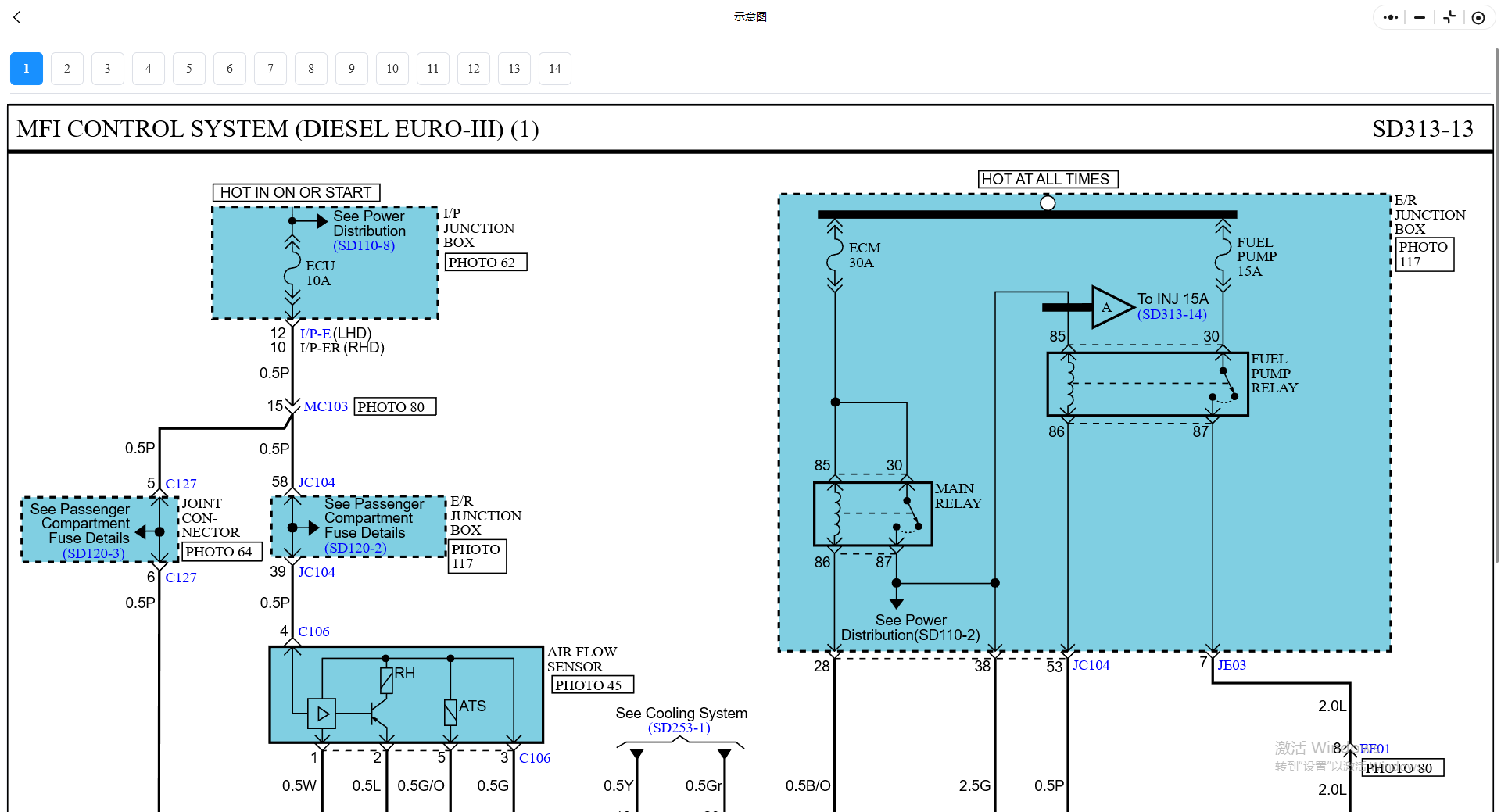Image resolution: width=1501 pixels, height=812 pixels.
Task: Click the HOT IN ON OR START label
Action: [x=296, y=192]
